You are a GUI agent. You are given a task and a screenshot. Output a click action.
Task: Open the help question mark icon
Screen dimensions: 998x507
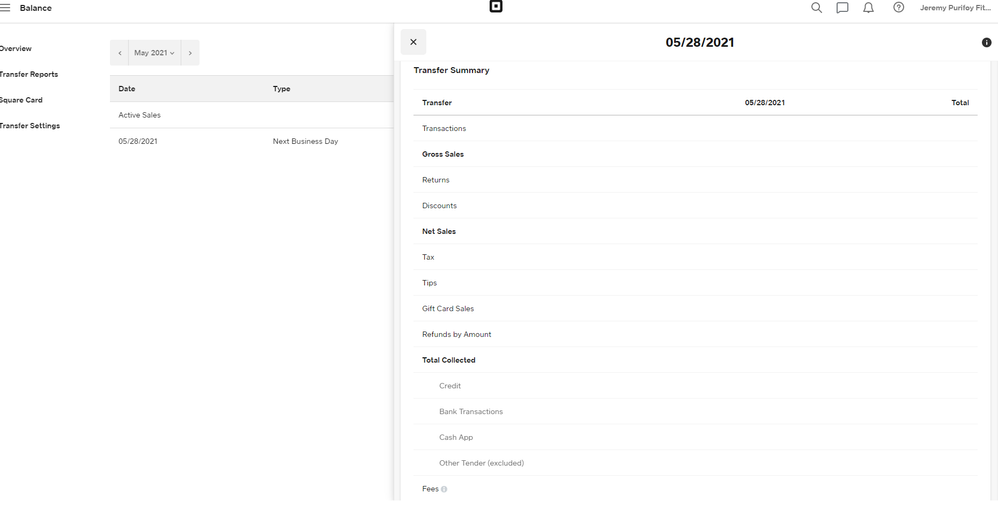pyautogui.click(x=898, y=8)
